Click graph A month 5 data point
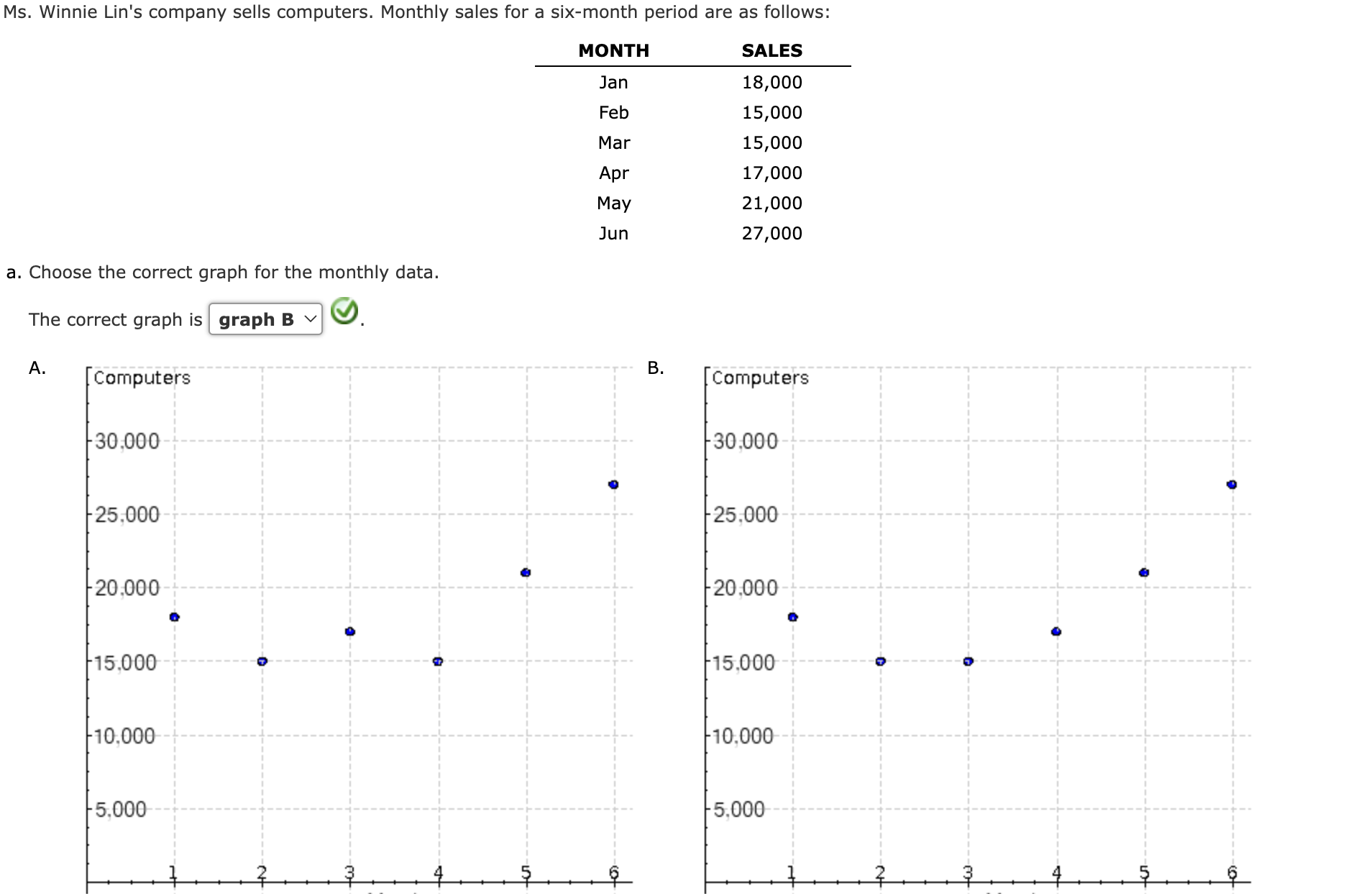 point(526,572)
